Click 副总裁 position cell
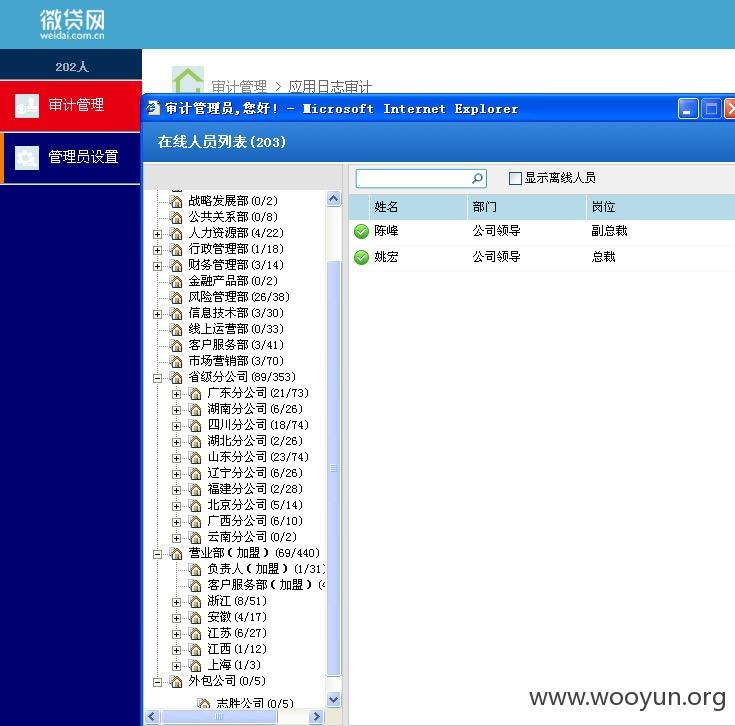Screen dimensions: 735x726 [x=609, y=231]
